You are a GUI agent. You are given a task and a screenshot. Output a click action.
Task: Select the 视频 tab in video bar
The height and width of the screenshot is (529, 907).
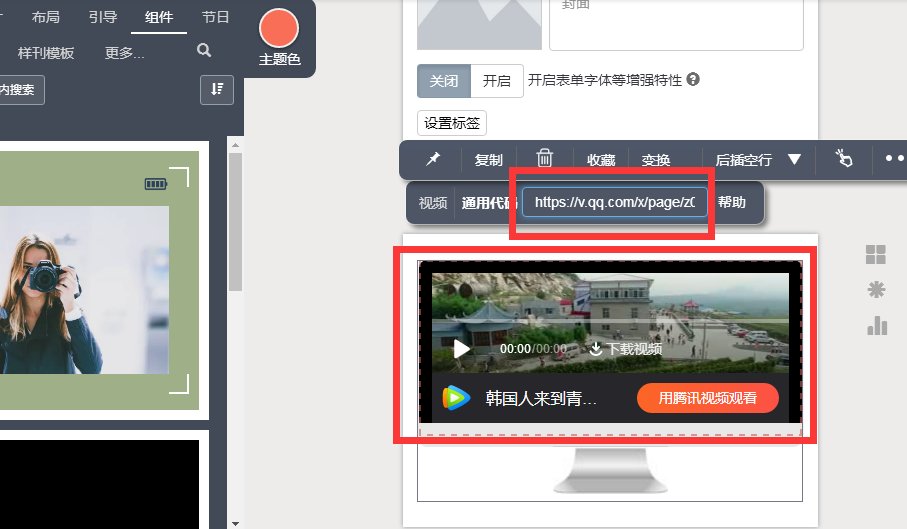(x=433, y=203)
